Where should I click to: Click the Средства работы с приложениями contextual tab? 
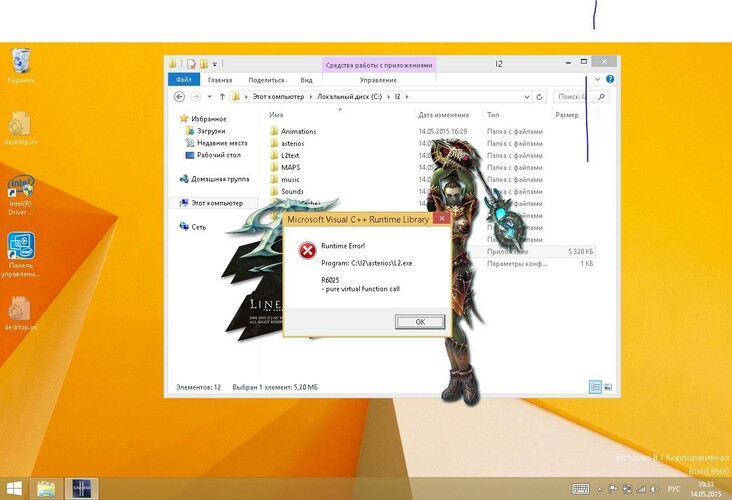click(x=379, y=65)
